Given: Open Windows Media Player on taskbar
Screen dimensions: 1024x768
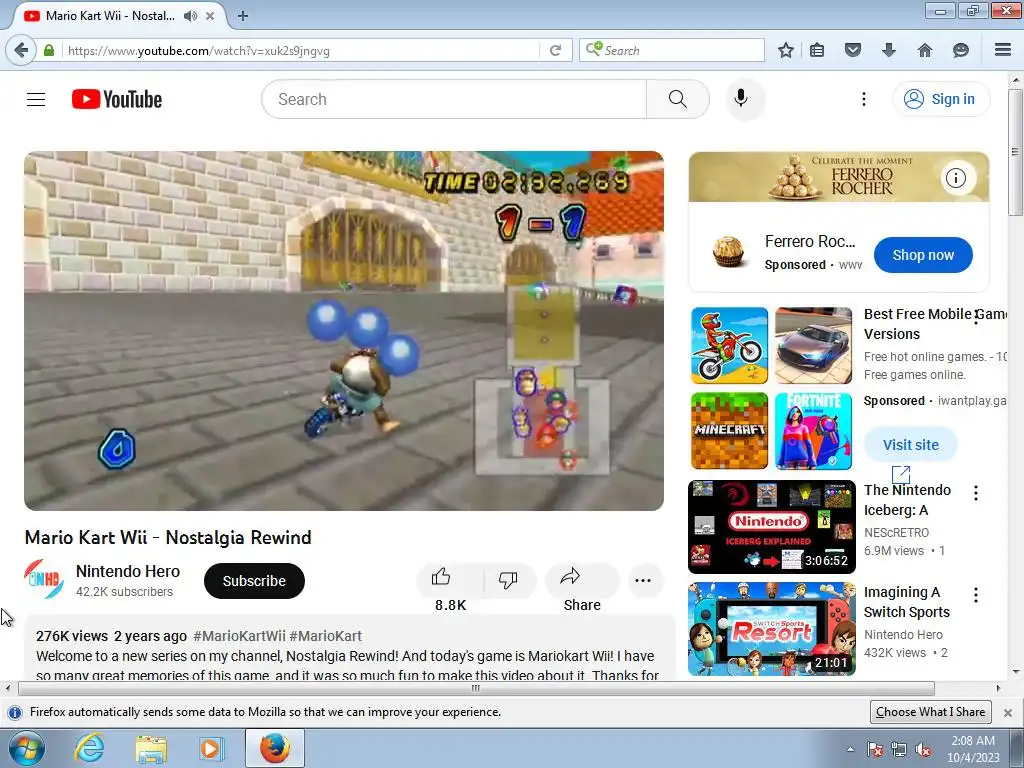Looking at the screenshot, I should pyautogui.click(x=211, y=748).
